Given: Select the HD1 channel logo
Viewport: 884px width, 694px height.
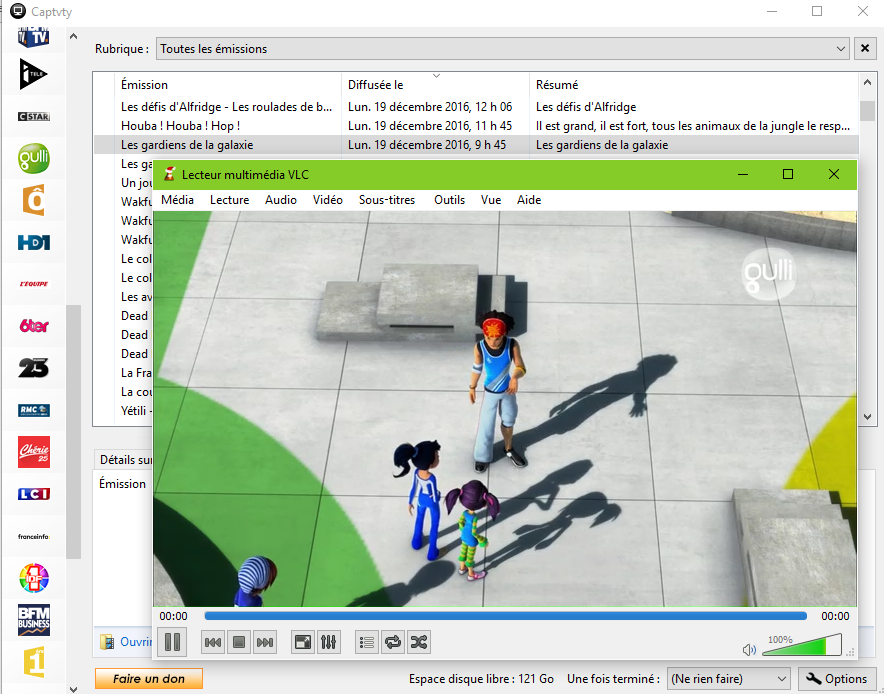Looking at the screenshot, I should click(x=34, y=242).
